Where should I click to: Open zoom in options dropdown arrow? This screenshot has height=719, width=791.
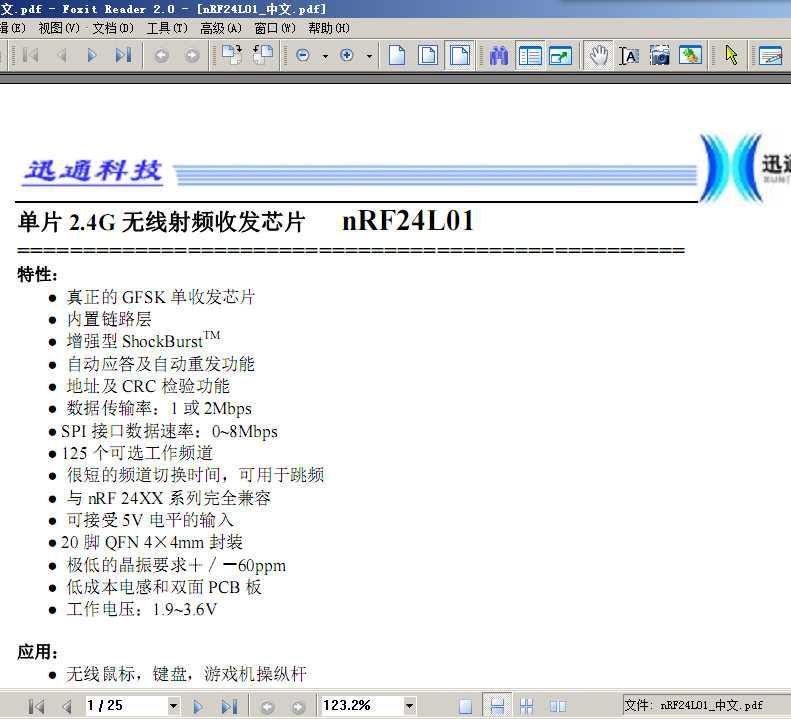click(x=369, y=56)
